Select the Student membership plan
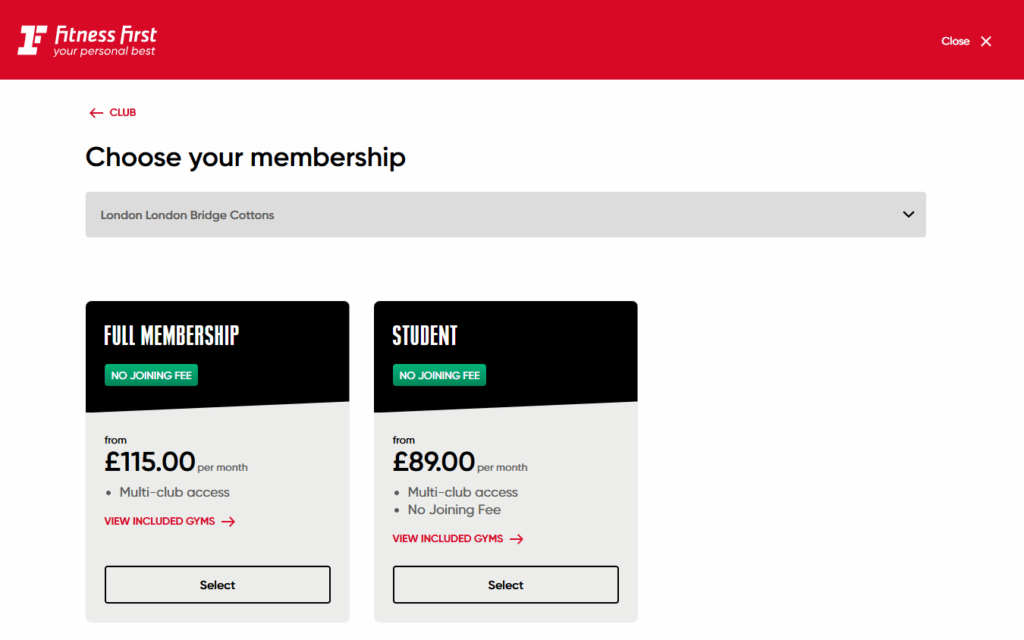The height and width of the screenshot is (640, 1024). (x=505, y=584)
